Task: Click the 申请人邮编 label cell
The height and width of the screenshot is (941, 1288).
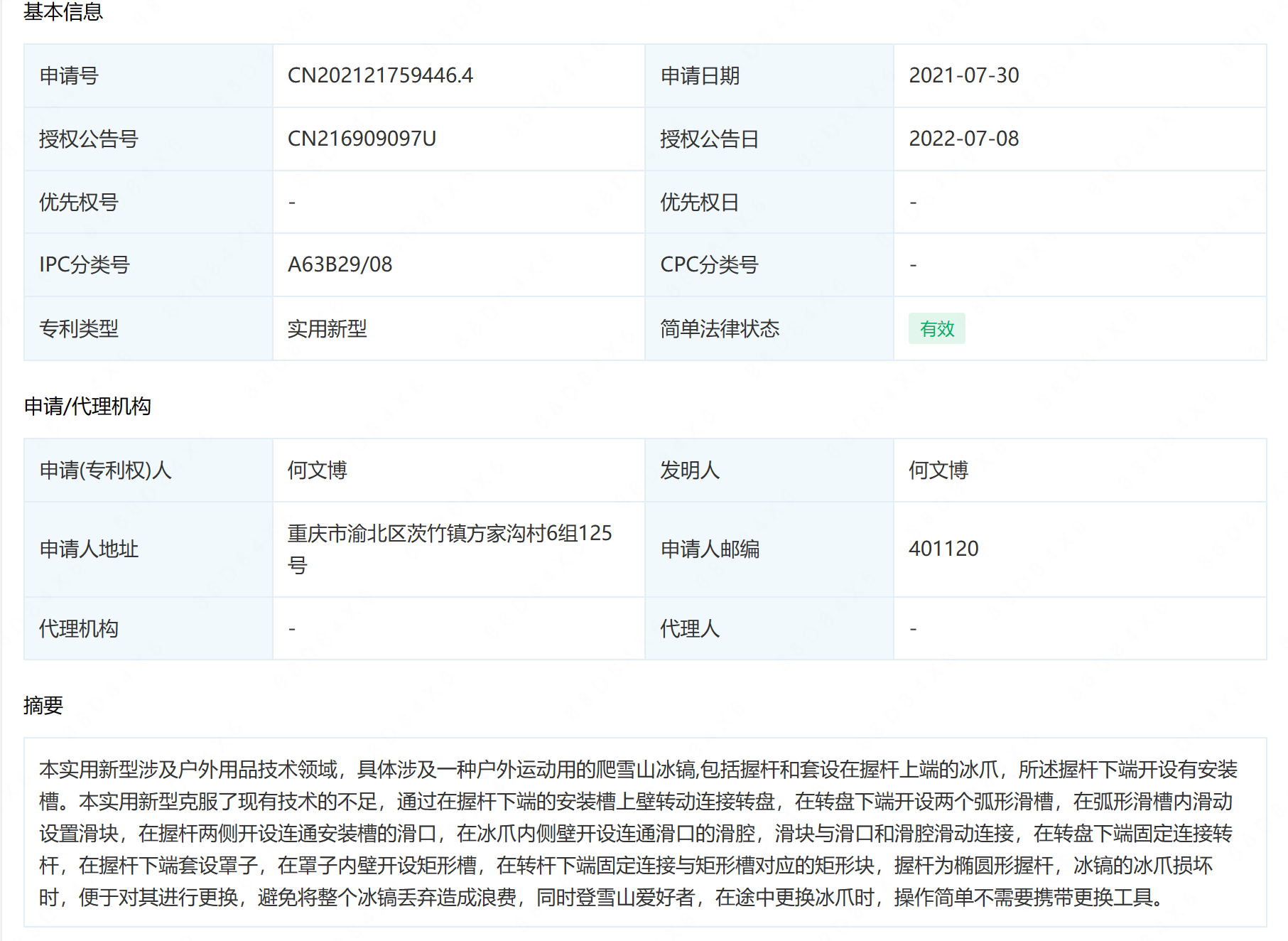Action: tap(769, 549)
